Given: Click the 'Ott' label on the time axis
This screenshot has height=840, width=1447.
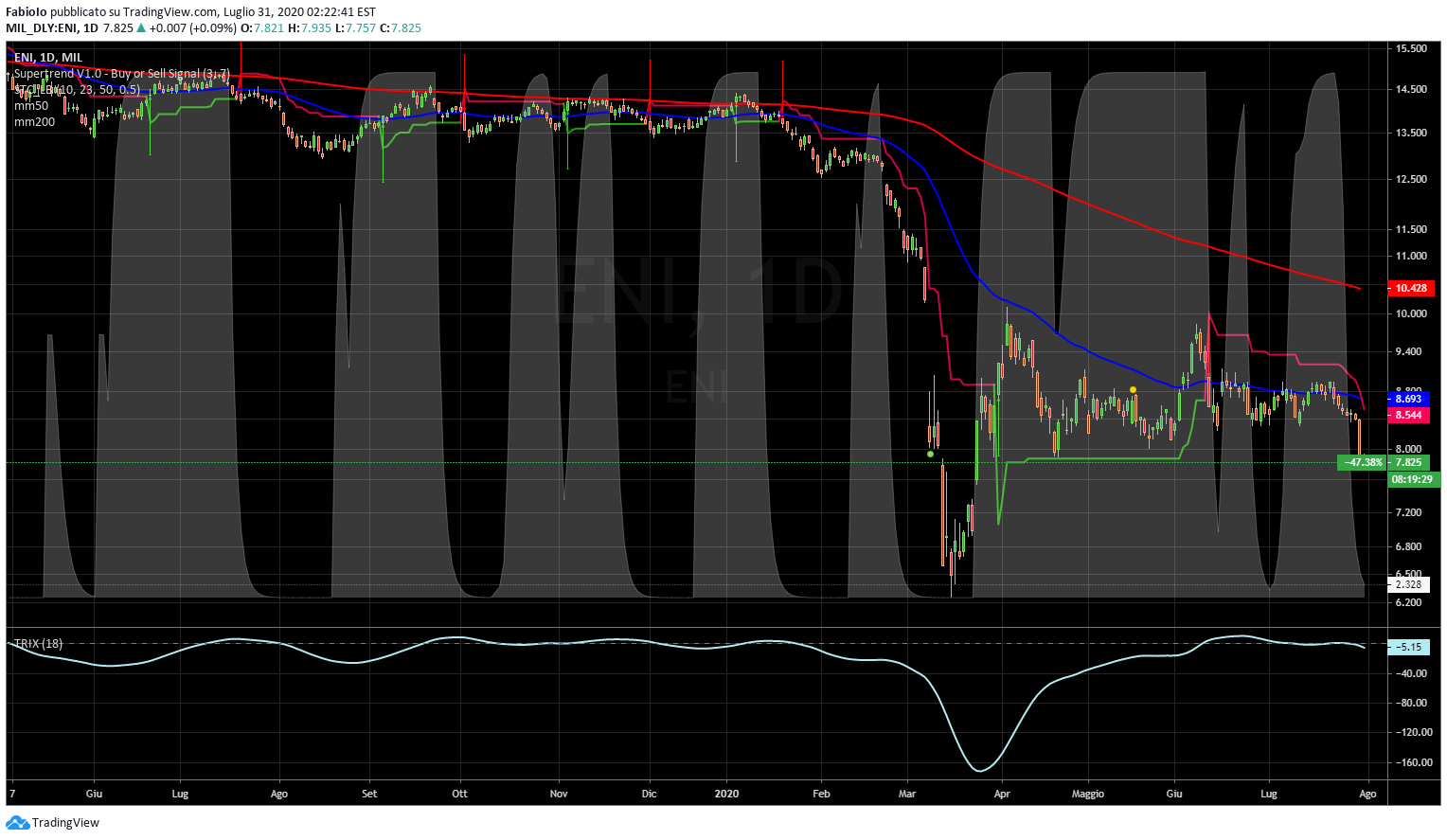Looking at the screenshot, I should (459, 794).
